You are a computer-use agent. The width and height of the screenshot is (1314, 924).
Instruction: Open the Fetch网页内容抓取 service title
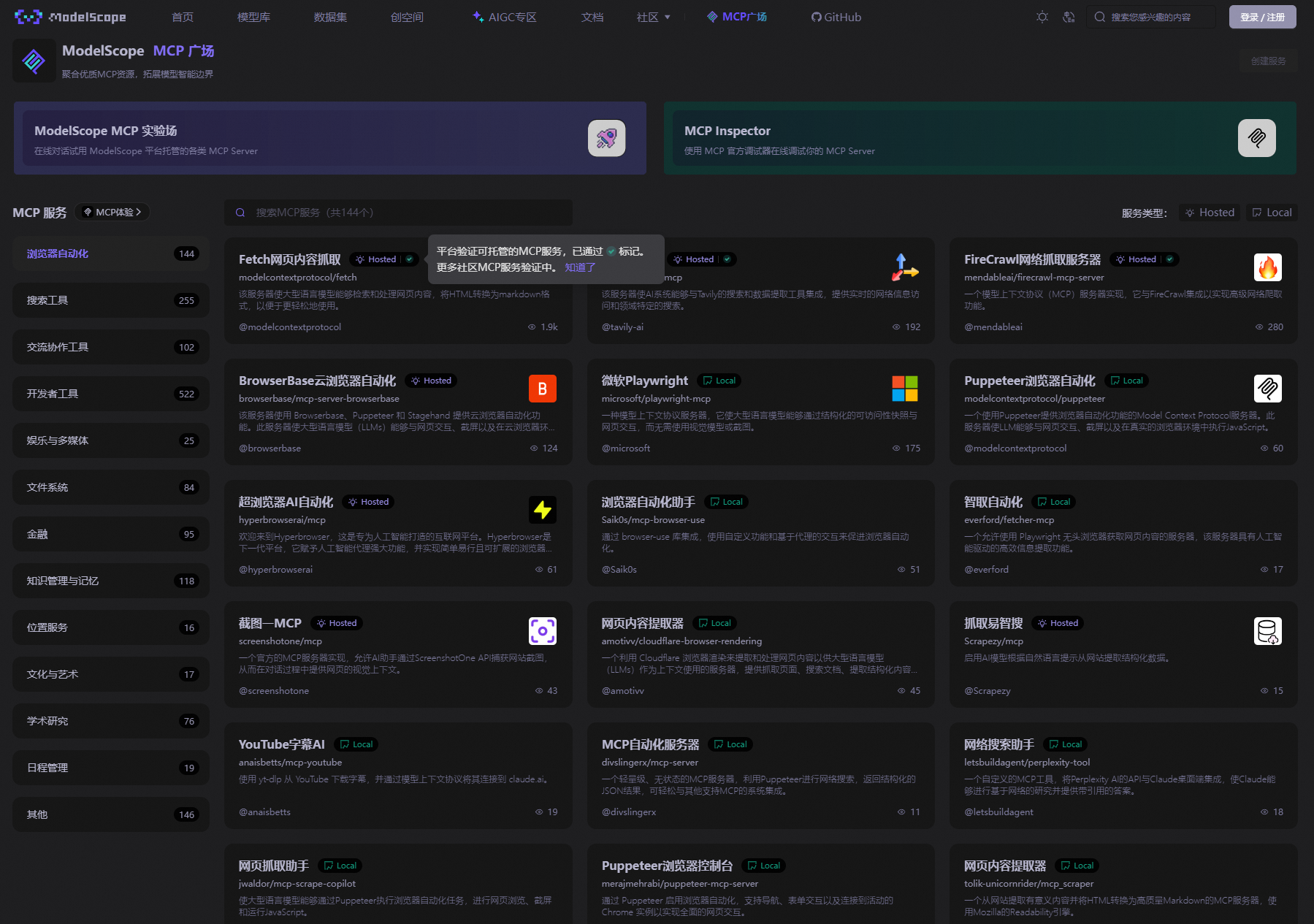(290, 259)
